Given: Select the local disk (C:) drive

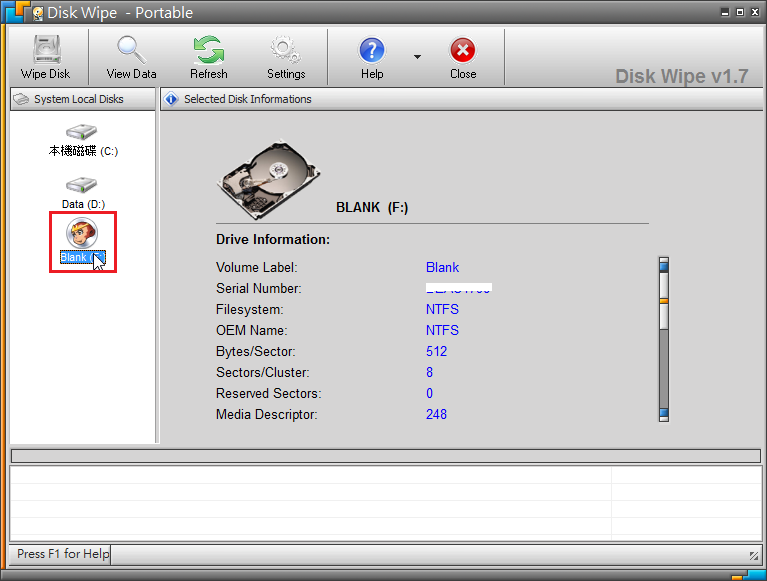Looking at the screenshot, I should click(82, 138).
